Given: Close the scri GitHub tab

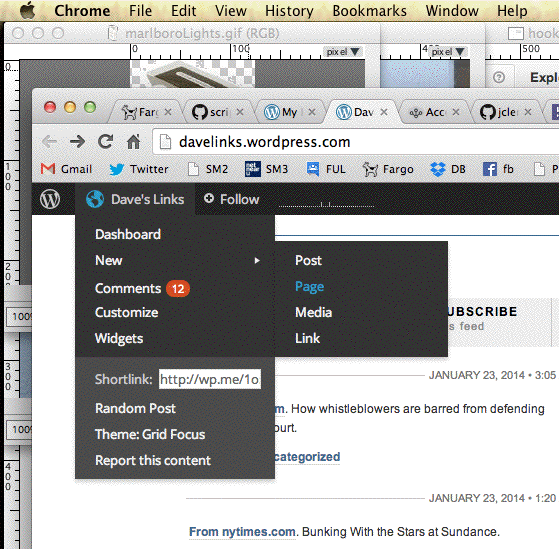Looking at the screenshot, I should 240,112.
